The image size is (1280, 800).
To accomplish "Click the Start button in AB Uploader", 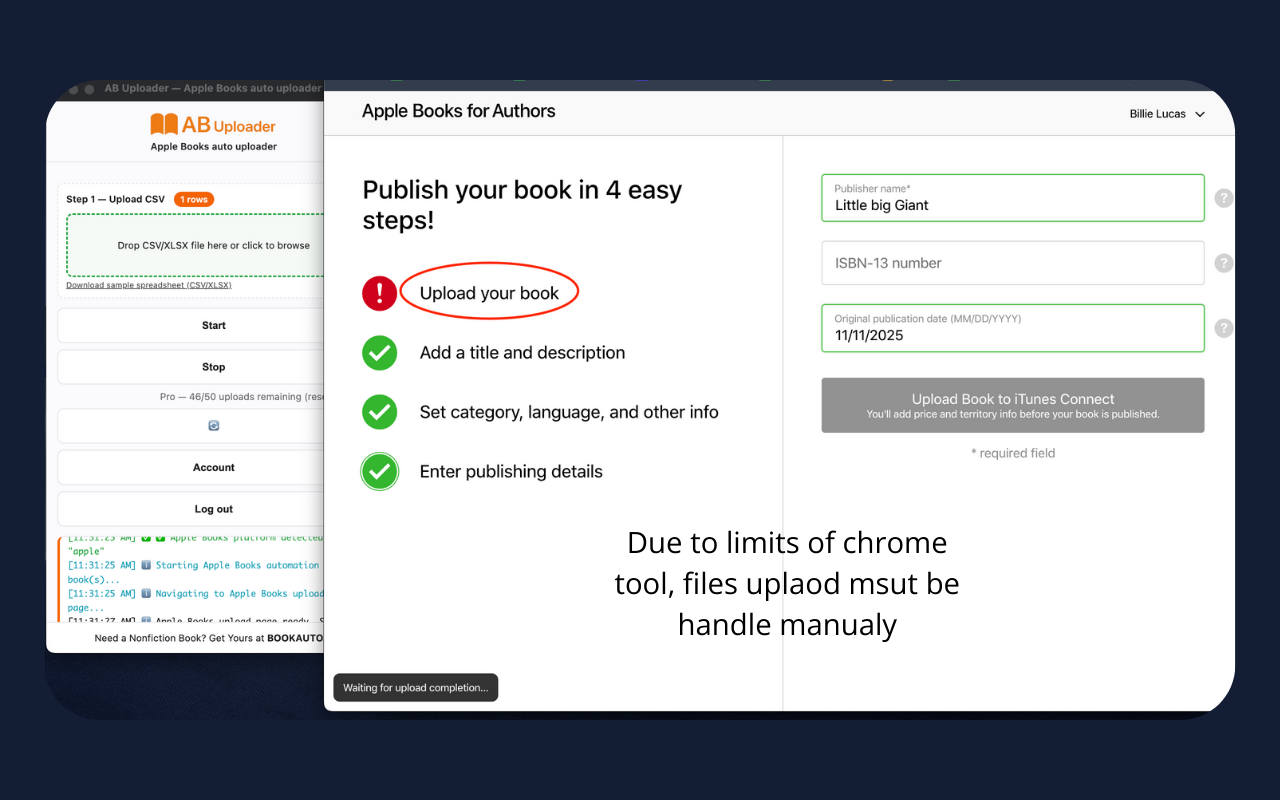I will (x=191, y=325).
